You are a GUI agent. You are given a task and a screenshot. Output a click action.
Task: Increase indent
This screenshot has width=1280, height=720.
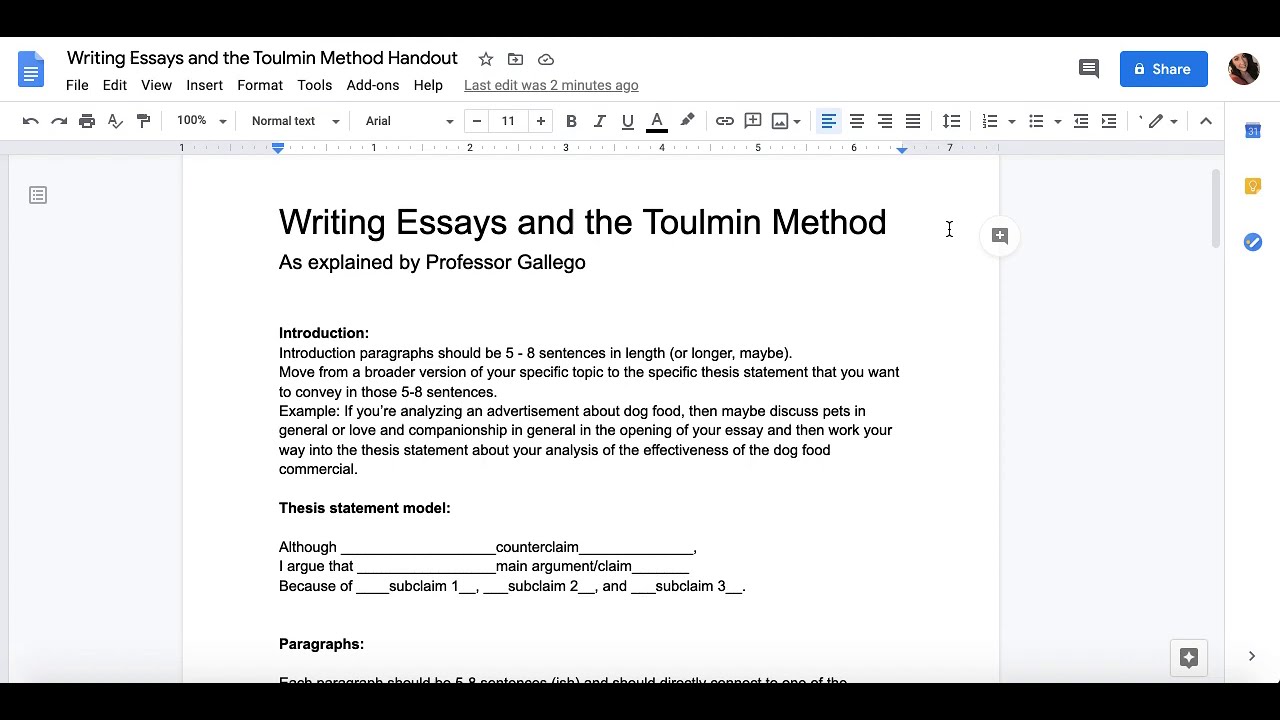click(x=1109, y=121)
